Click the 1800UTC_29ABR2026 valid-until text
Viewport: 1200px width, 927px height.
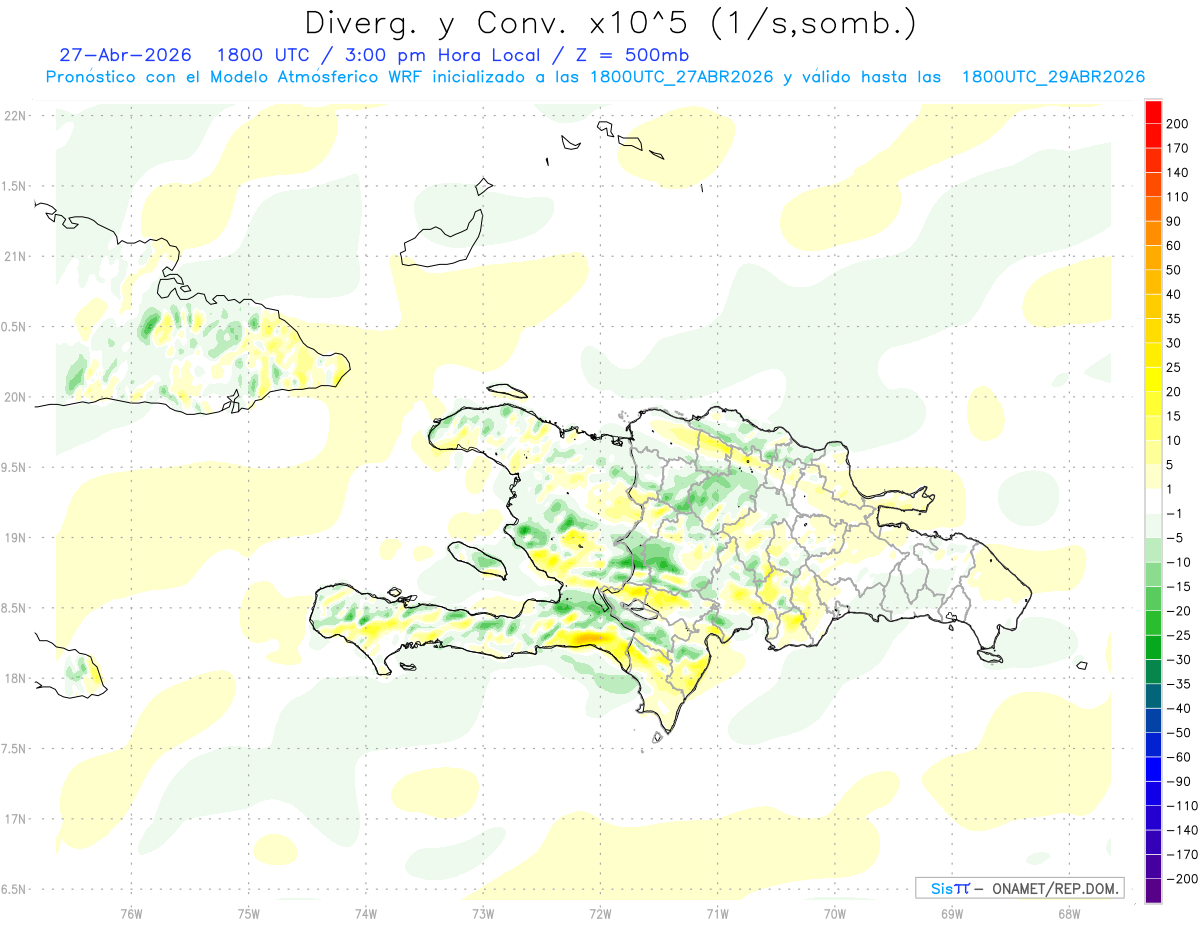(x=1053, y=77)
